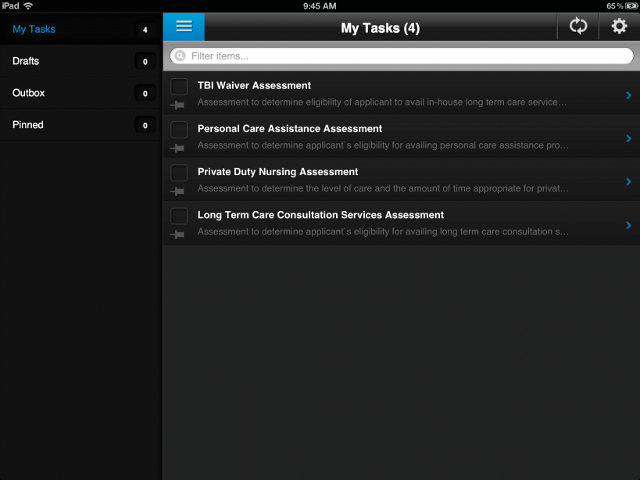Pin the Private Duty Nursing Assessment task
The height and width of the screenshot is (480, 640).
178,190
